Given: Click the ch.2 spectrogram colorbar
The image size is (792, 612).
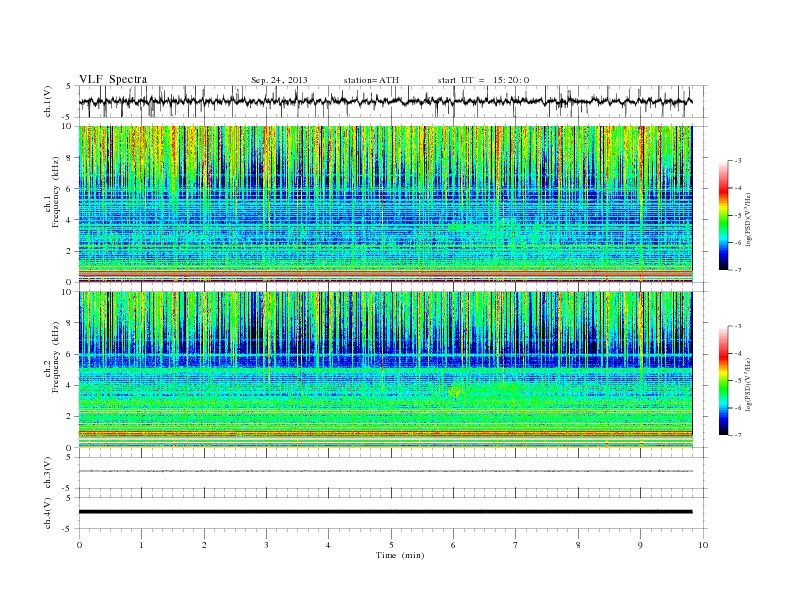Looking at the screenshot, I should pos(723,381).
